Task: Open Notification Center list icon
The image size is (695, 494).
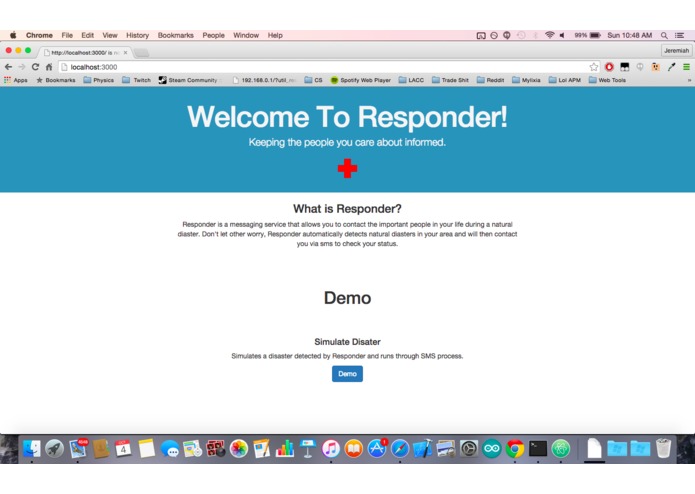Action: tap(679, 35)
